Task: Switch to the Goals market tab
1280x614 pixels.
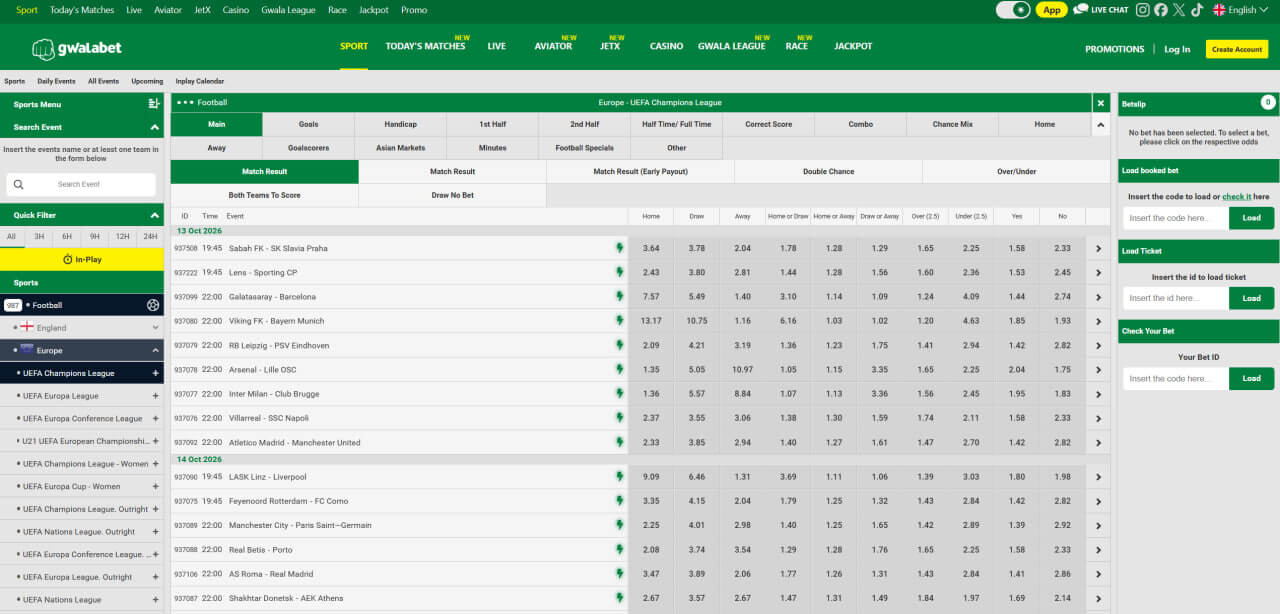Action: pos(308,124)
